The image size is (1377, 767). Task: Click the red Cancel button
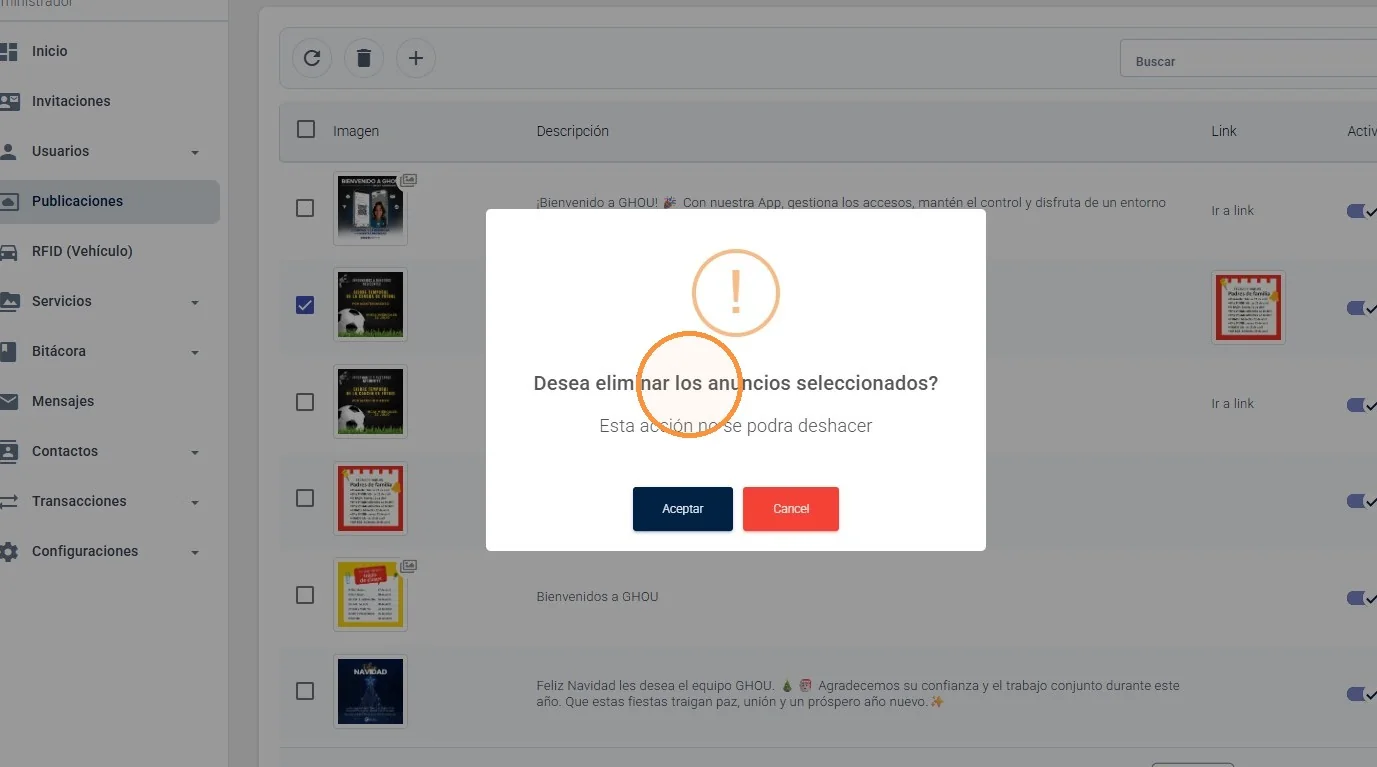pyautogui.click(x=791, y=509)
